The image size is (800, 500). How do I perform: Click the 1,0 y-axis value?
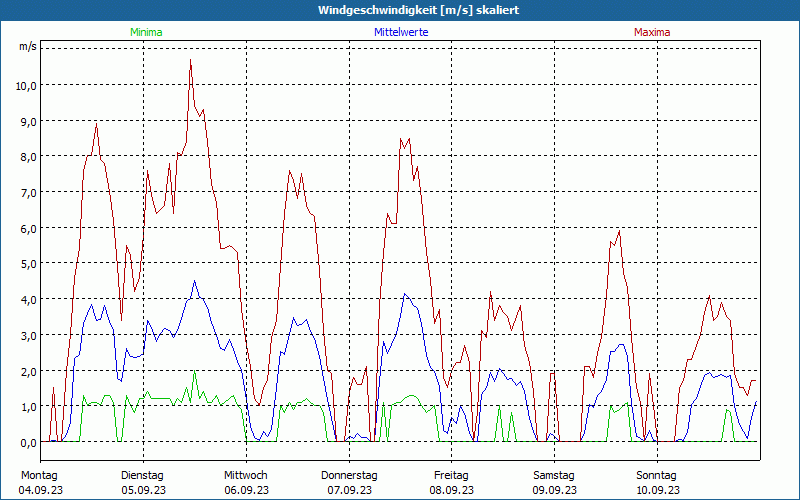click(29, 407)
